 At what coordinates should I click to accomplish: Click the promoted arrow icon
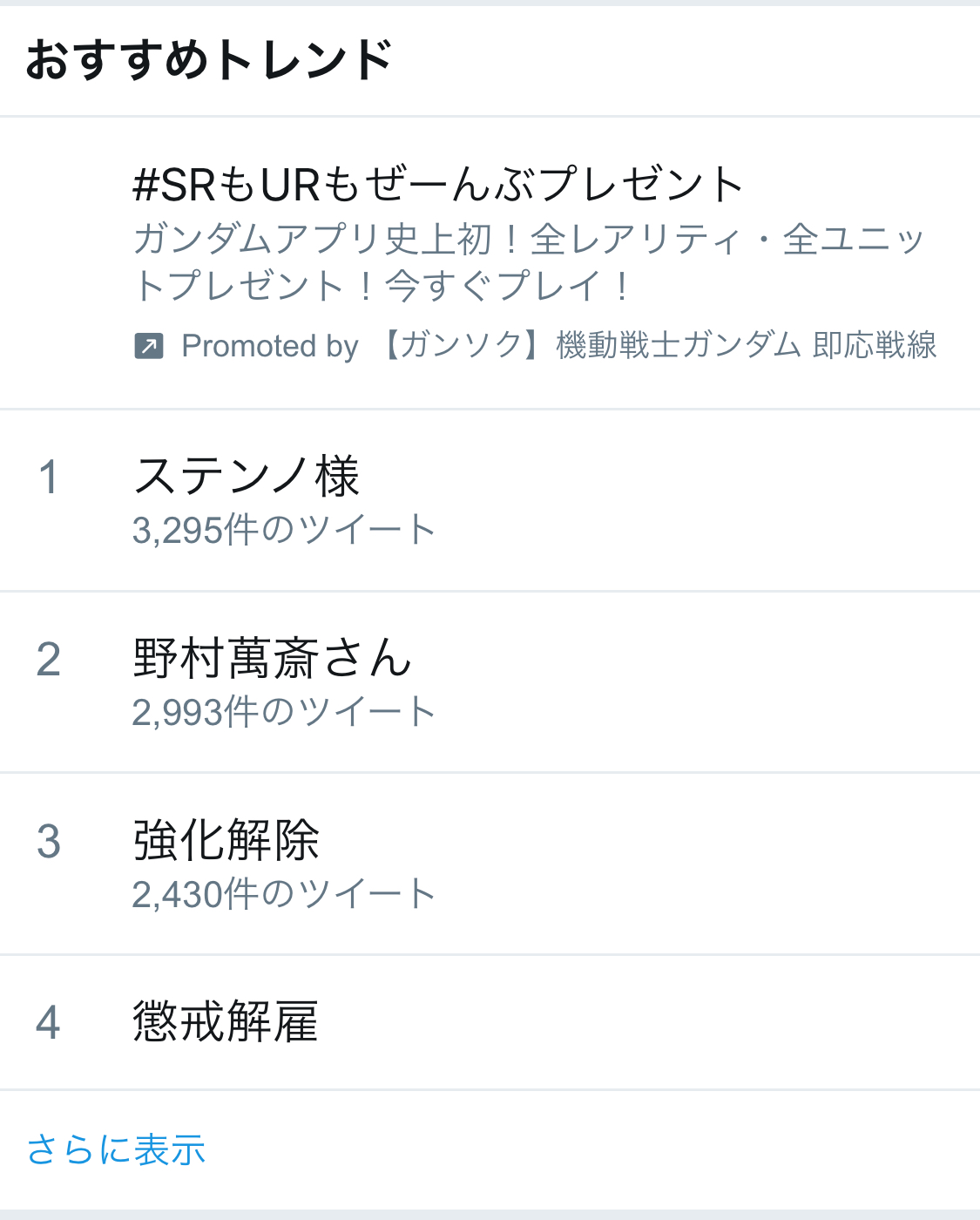click(149, 346)
